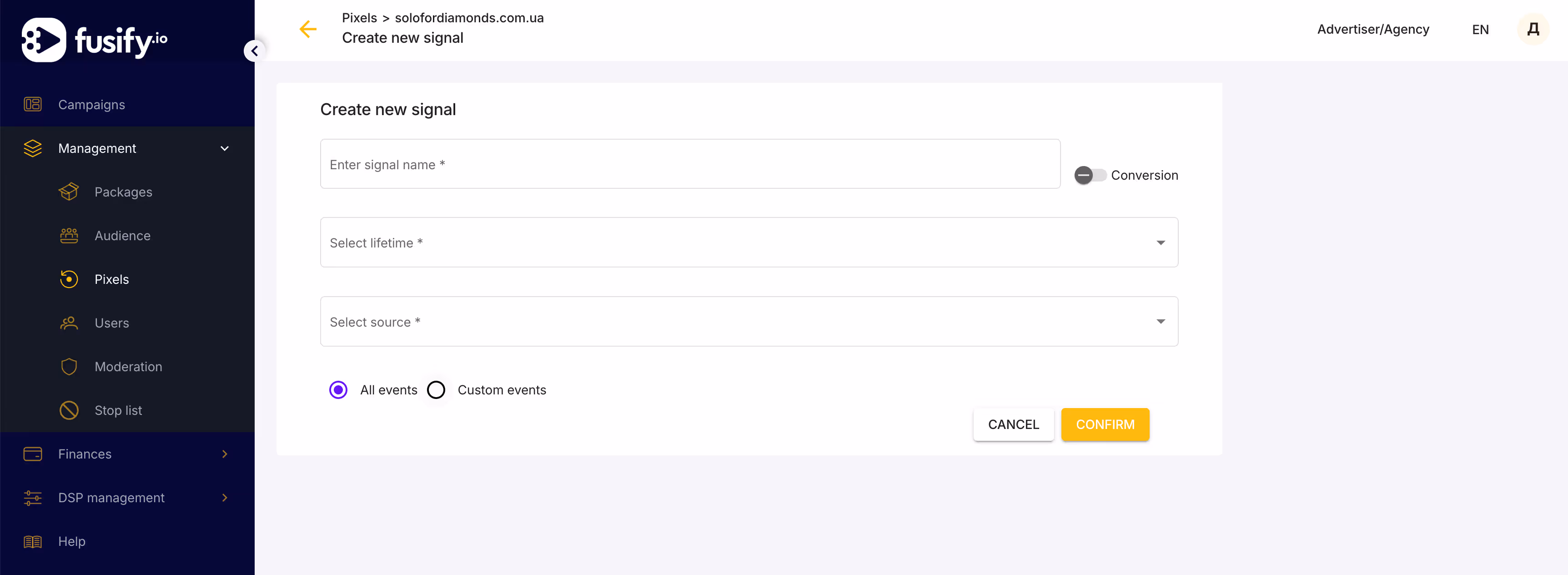
Task: Collapse the Management menu chevron
Action: point(225,149)
